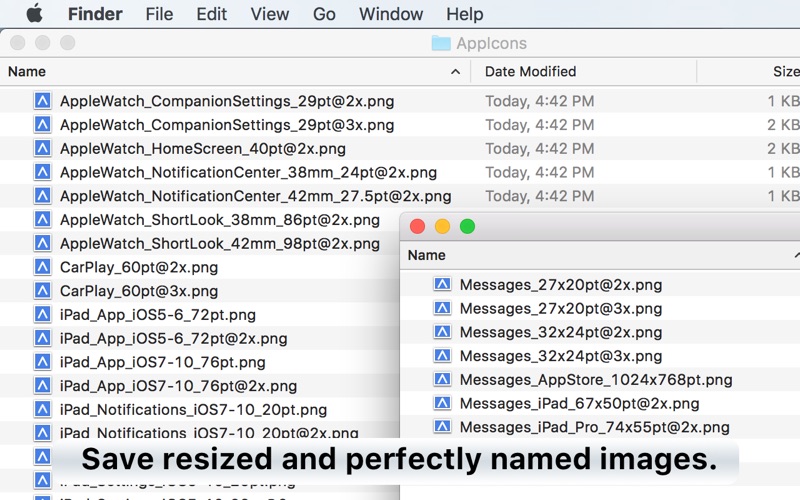800x500 pixels.
Task: Open the File menu
Action: click(x=159, y=14)
